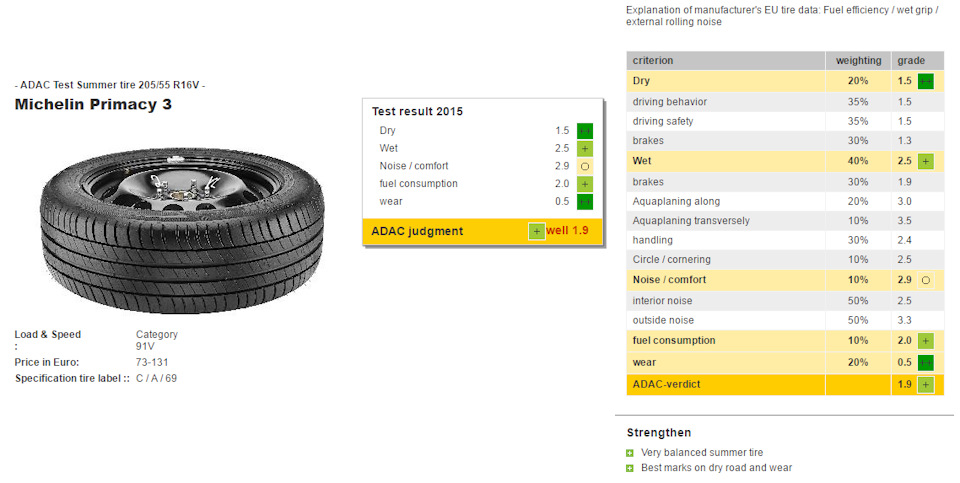Select the driving behavior row
The width and height of the screenshot is (960, 483).
(785, 102)
